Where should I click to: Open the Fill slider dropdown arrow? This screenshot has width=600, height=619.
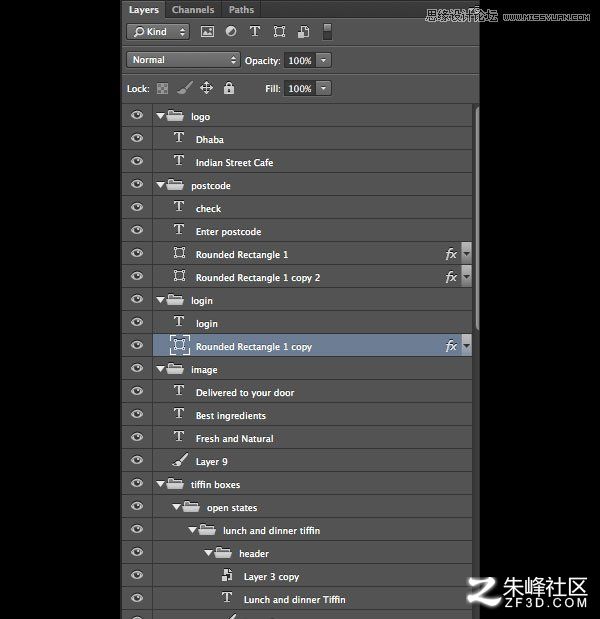point(324,88)
